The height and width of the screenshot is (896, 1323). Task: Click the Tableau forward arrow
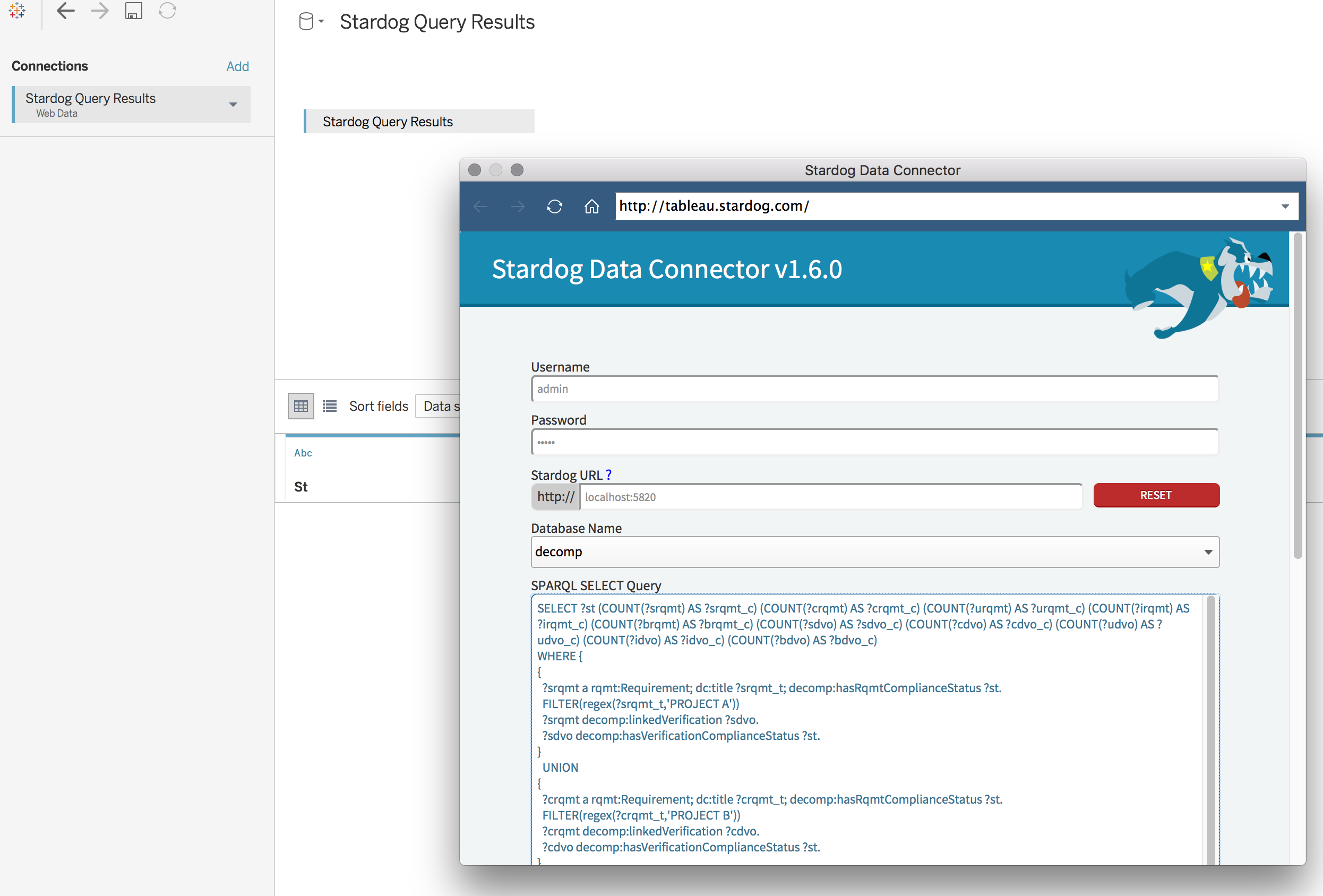pyautogui.click(x=100, y=10)
